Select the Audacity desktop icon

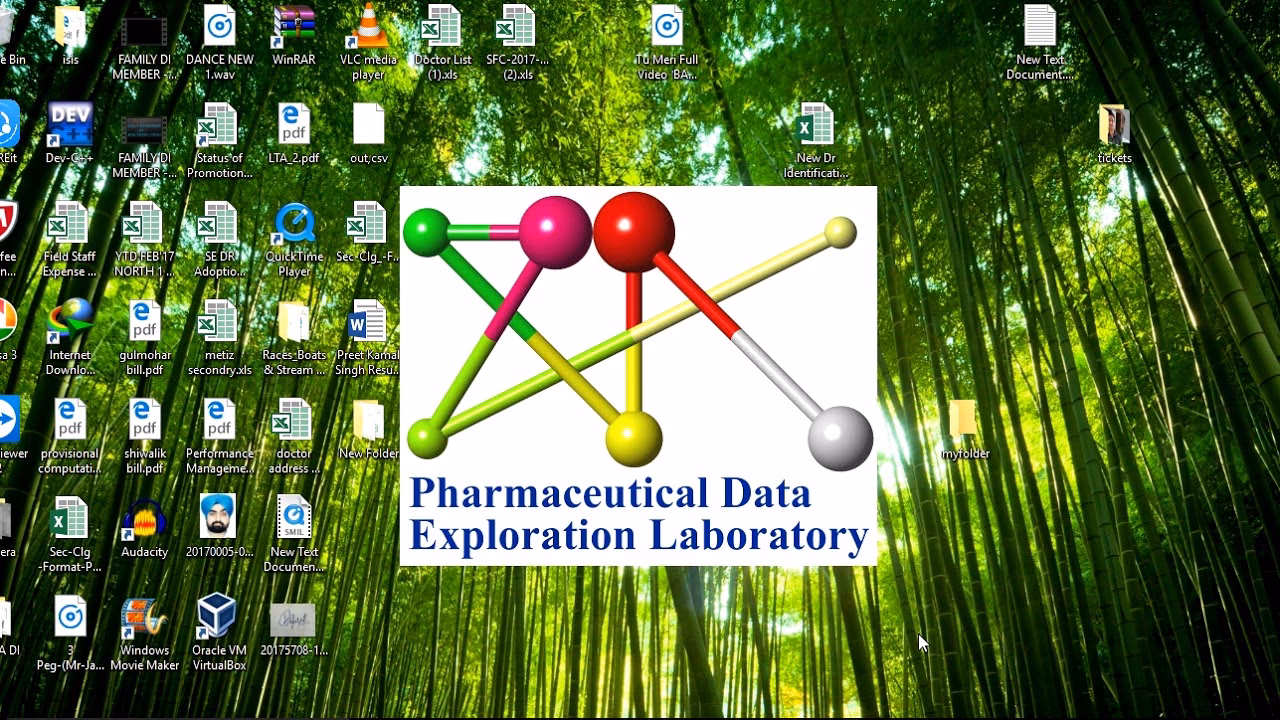click(x=144, y=520)
